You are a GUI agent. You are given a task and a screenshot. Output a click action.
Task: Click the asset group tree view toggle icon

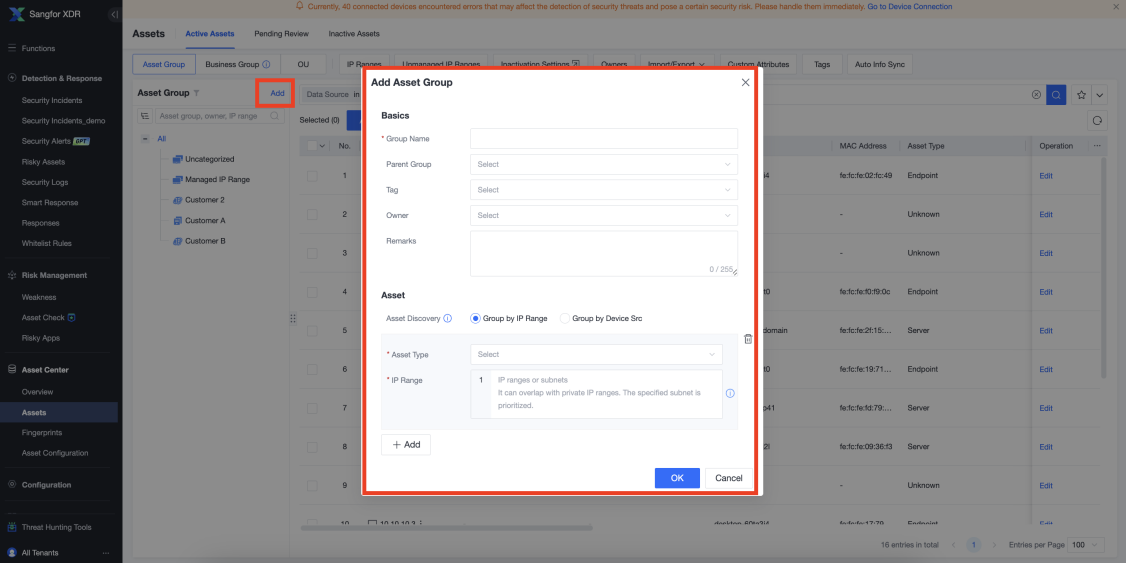click(144, 116)
